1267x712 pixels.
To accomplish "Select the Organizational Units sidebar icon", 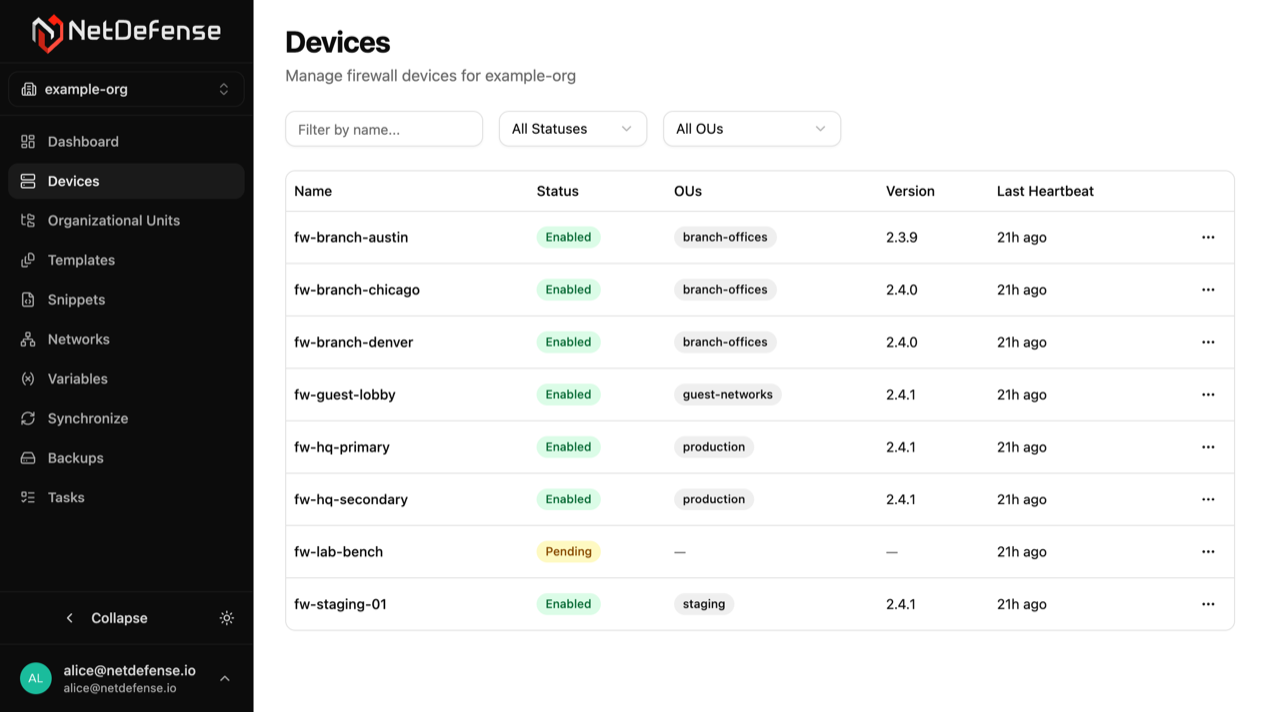I will pyautogui.click(x=28, y=220).
